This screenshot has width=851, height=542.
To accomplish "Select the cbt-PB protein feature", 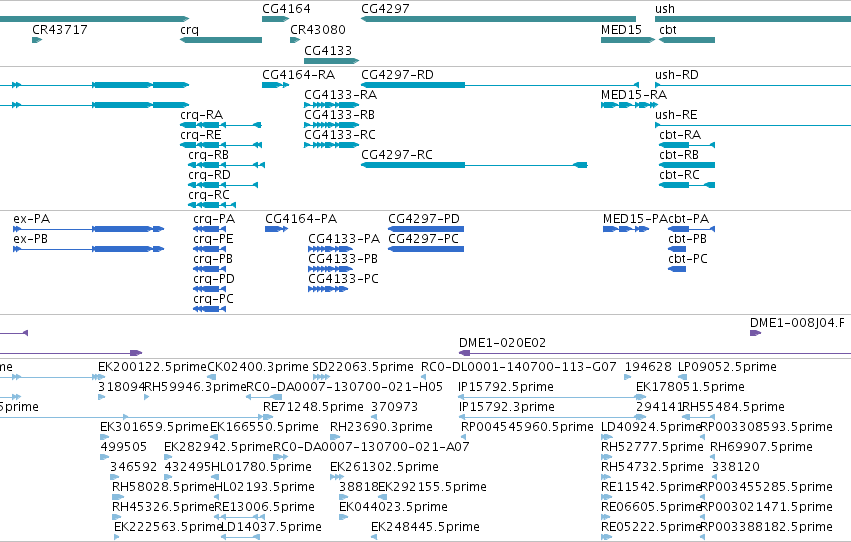I will pos(677,249).
